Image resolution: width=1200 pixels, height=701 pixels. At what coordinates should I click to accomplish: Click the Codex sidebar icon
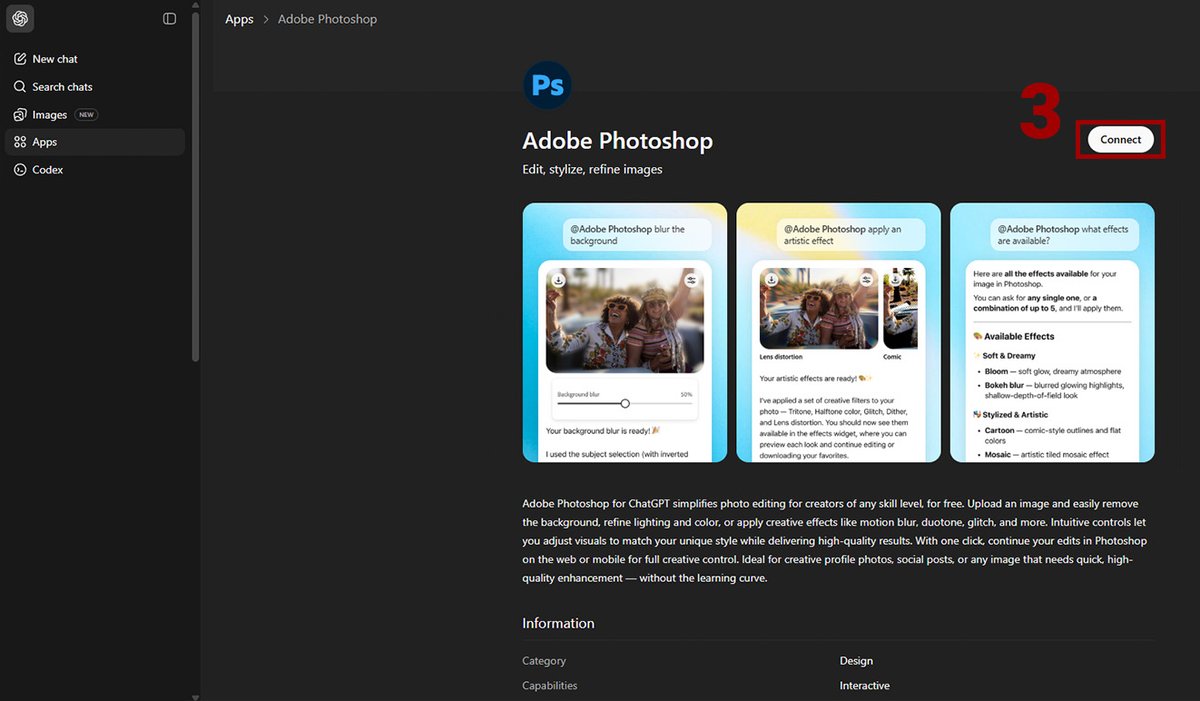point(20,170)
